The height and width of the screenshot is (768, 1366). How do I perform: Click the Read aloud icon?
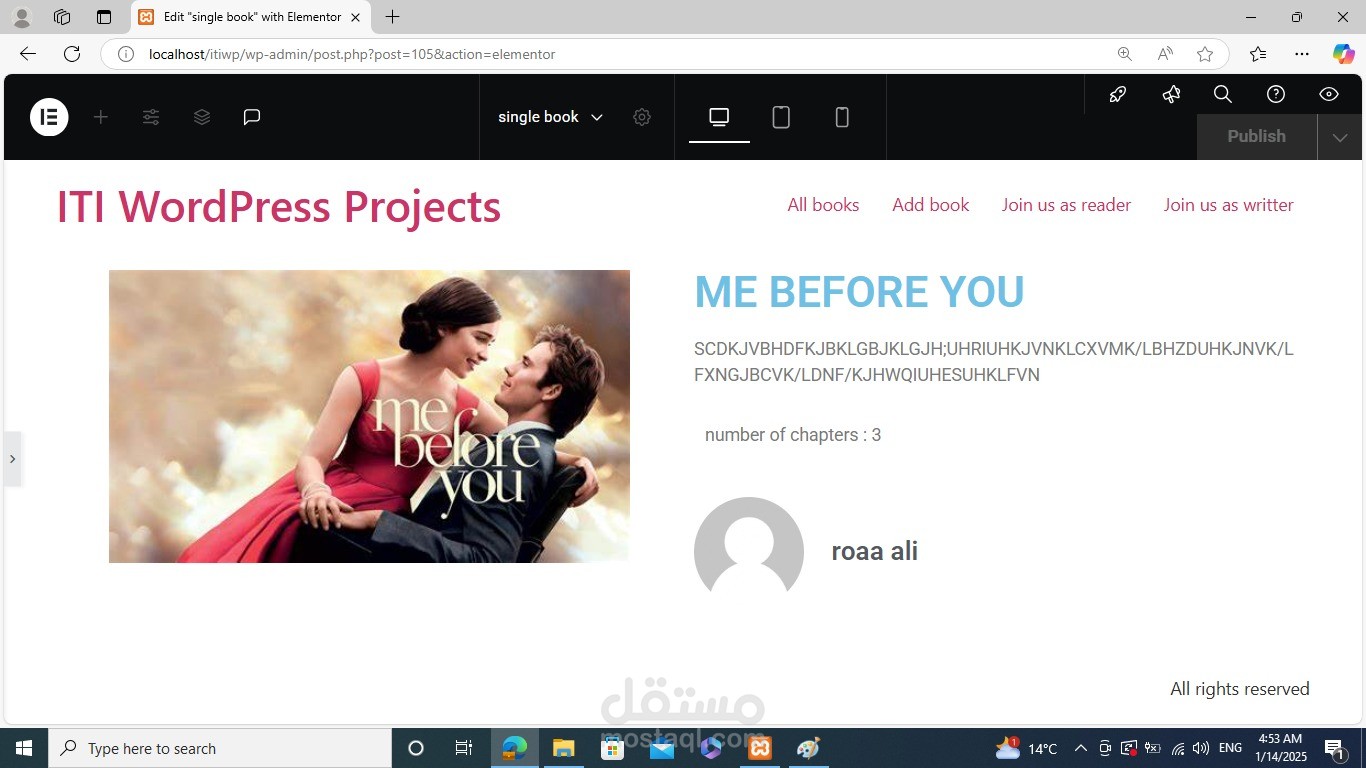[x=1165, y=54]
